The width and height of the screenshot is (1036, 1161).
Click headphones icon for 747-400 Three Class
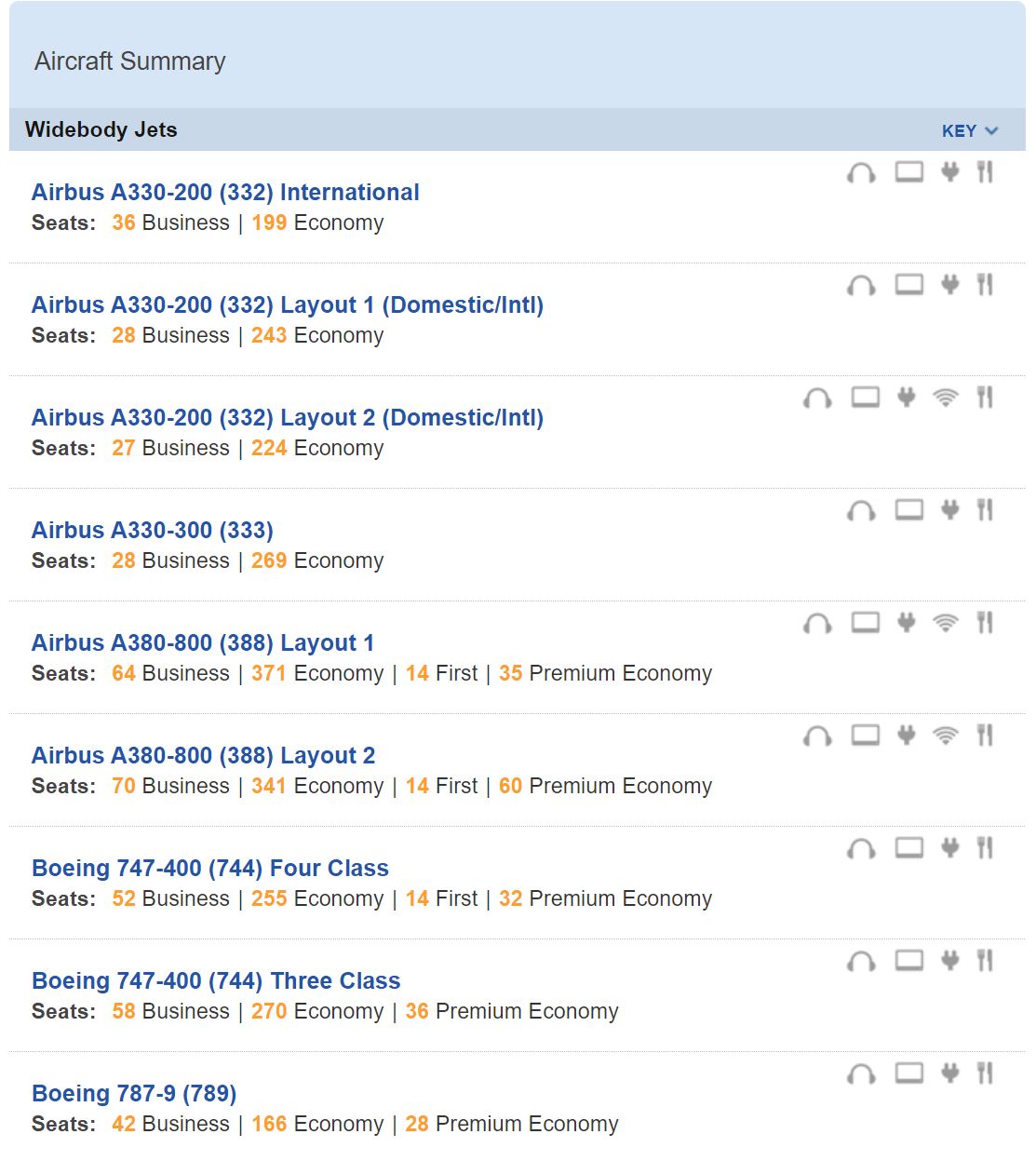[861, 961]
